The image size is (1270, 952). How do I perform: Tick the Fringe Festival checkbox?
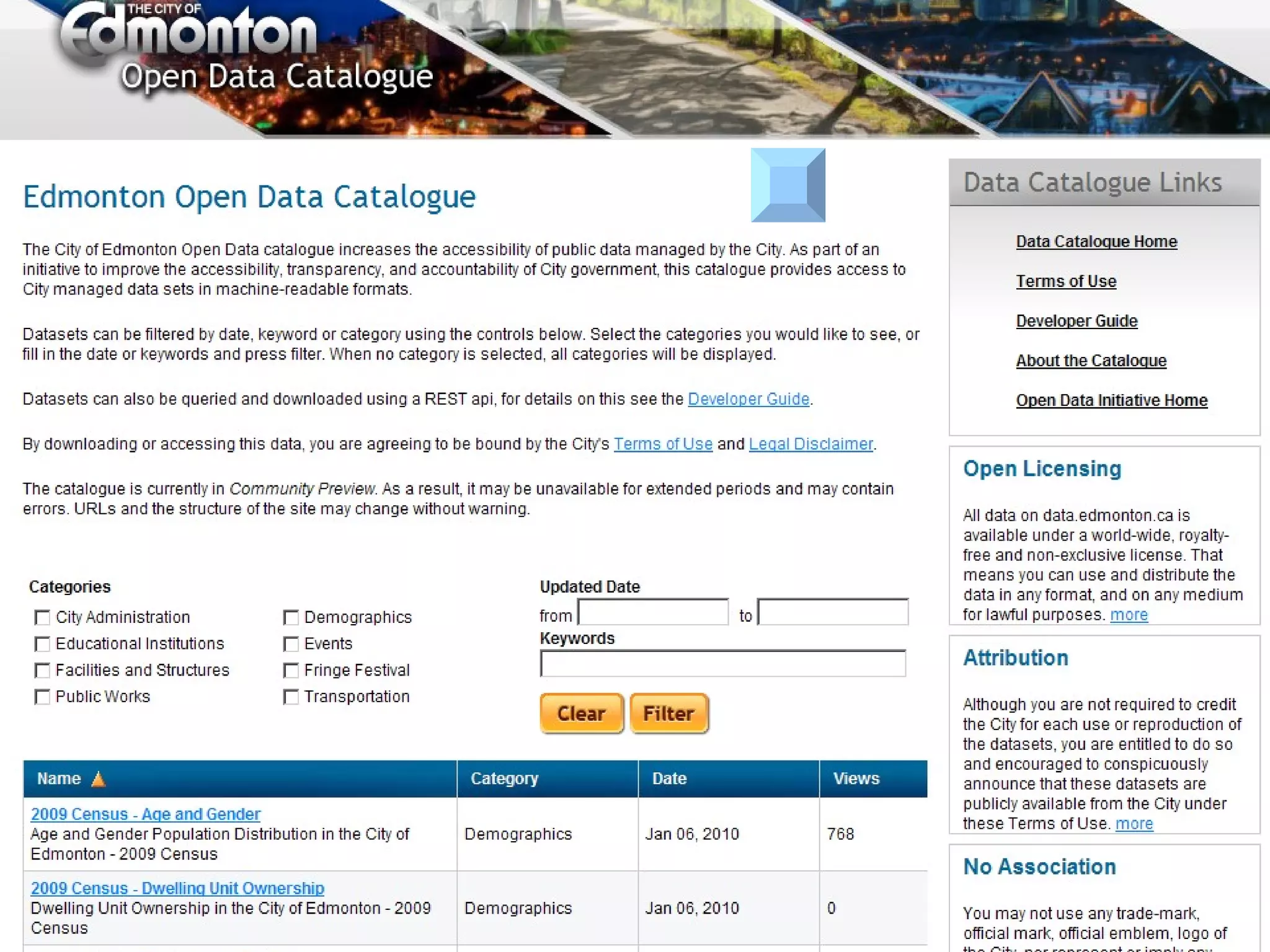(291, 671)
